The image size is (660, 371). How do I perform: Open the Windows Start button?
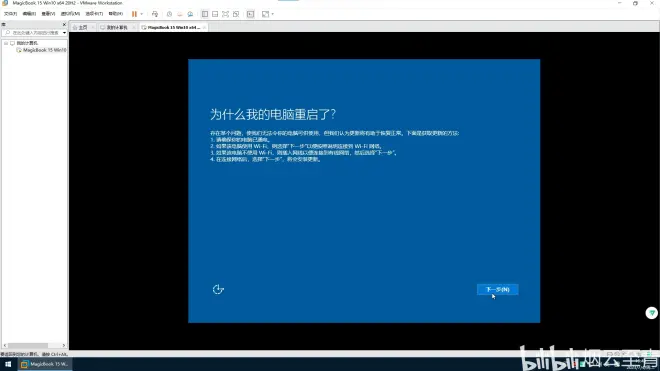click(x=8, y=364)
